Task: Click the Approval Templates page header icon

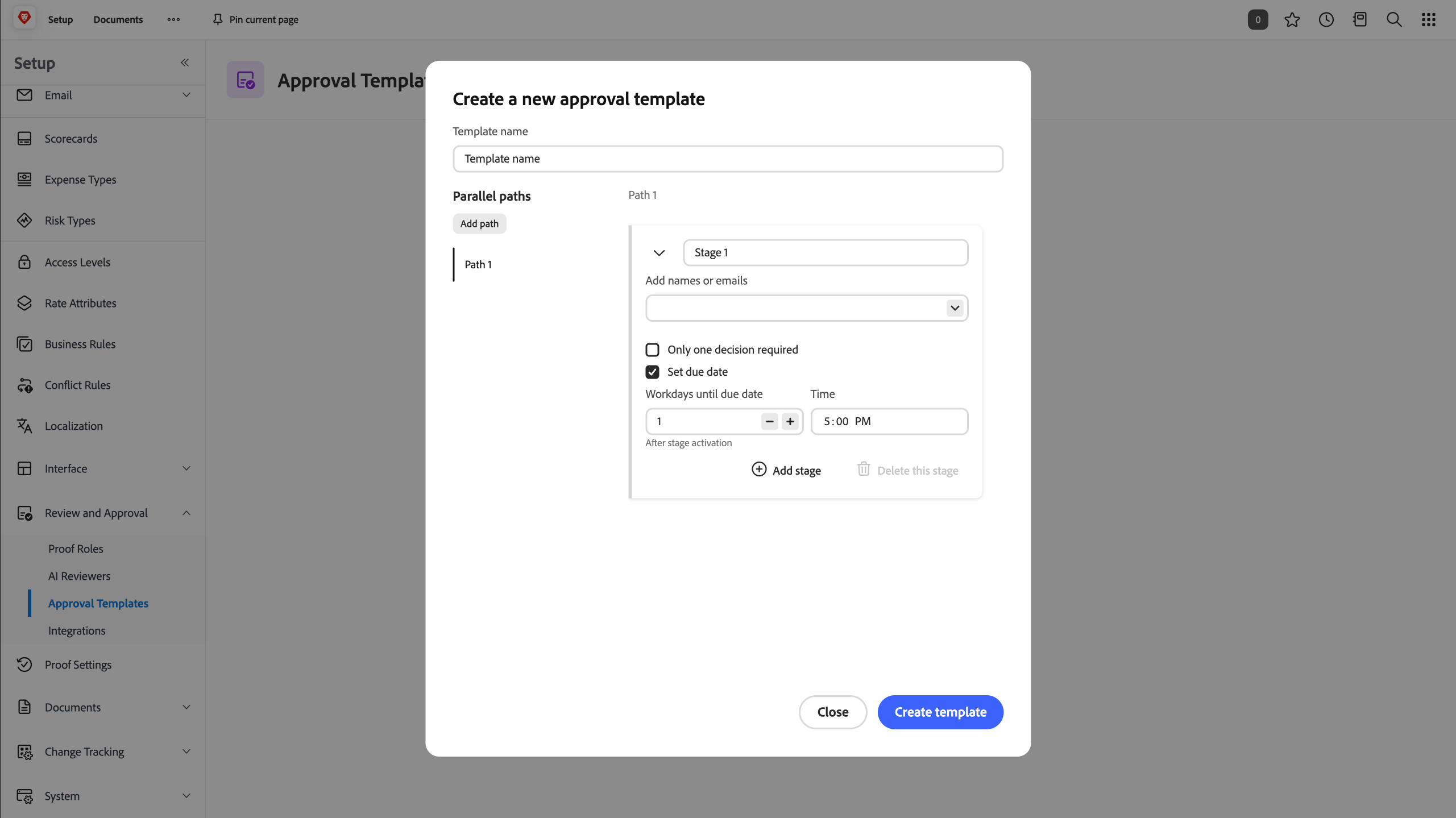Action: click(245, 80)
